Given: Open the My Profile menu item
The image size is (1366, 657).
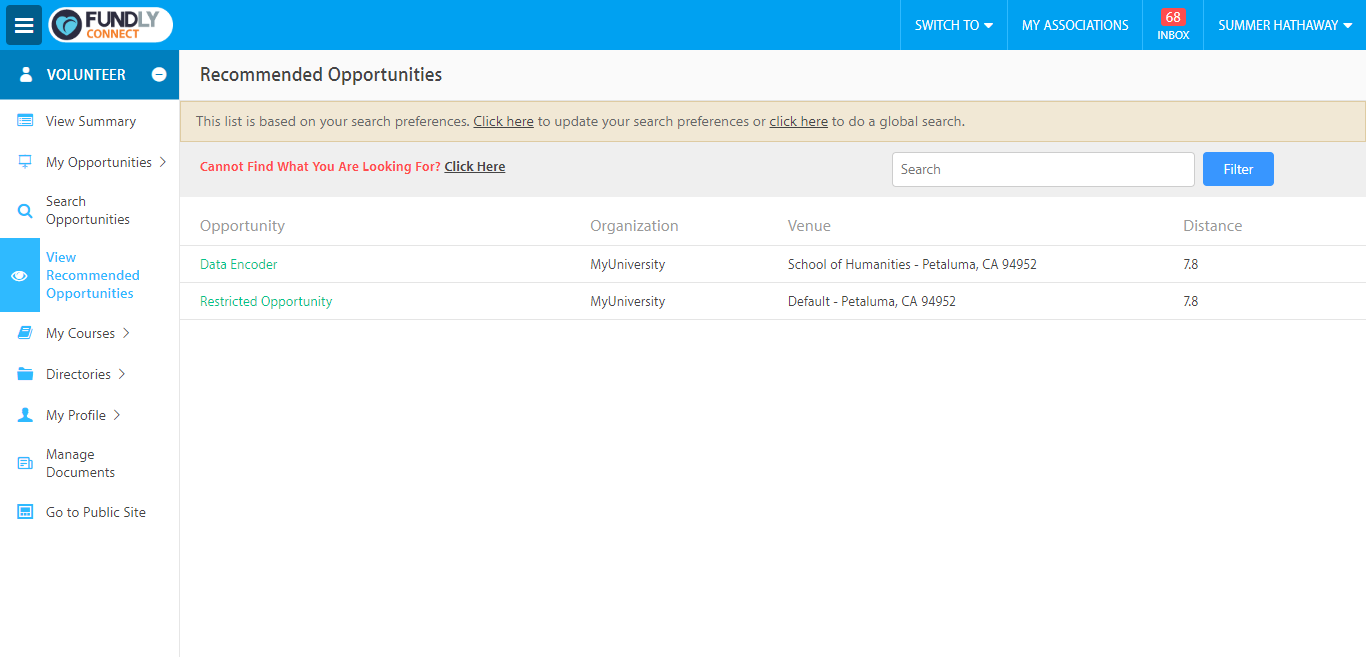Looking at the screenshot, I should pyautogui.click(x=76, y=415).
